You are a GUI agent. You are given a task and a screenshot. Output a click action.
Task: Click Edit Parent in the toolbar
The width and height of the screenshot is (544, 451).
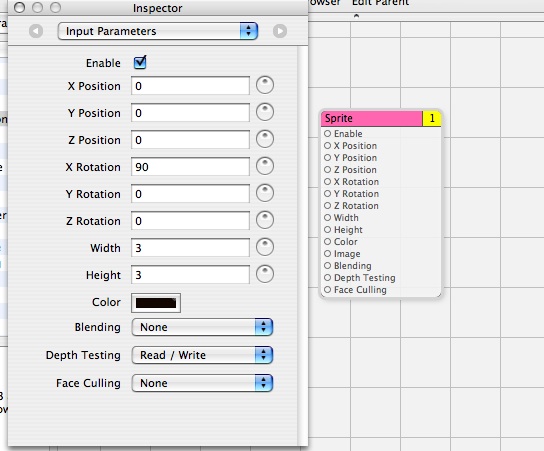(380, 3)
